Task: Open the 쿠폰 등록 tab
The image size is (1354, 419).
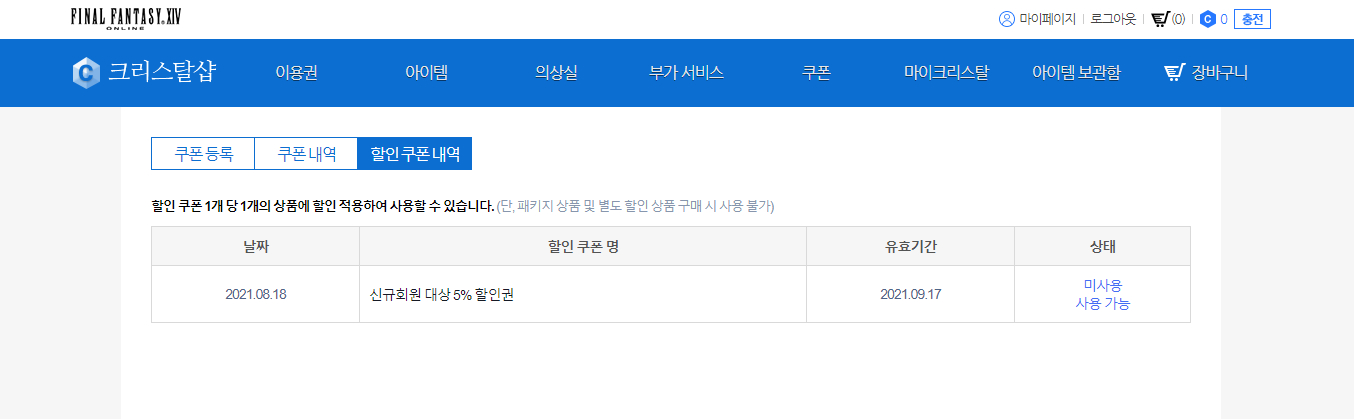Action: click(x=203, y=154)
